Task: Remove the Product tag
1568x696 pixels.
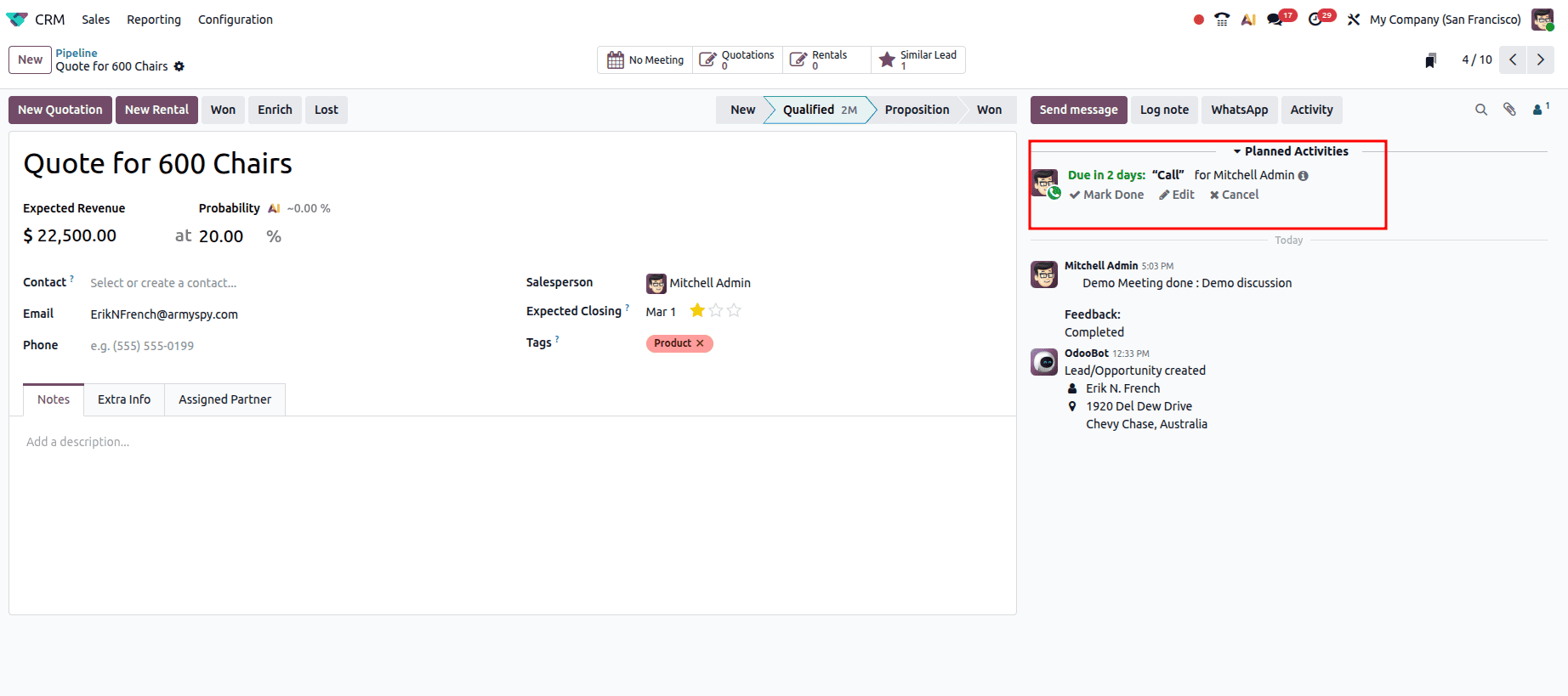Action: [x=700, y=343]
